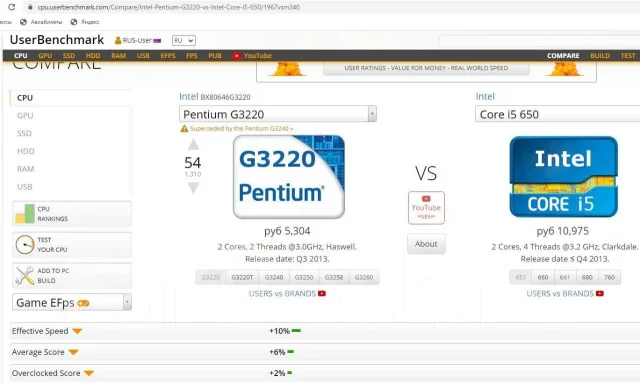This screenshot has height=385, width=640.
Task: Open Test Your CPU stopwatch button
Action: 72,245
